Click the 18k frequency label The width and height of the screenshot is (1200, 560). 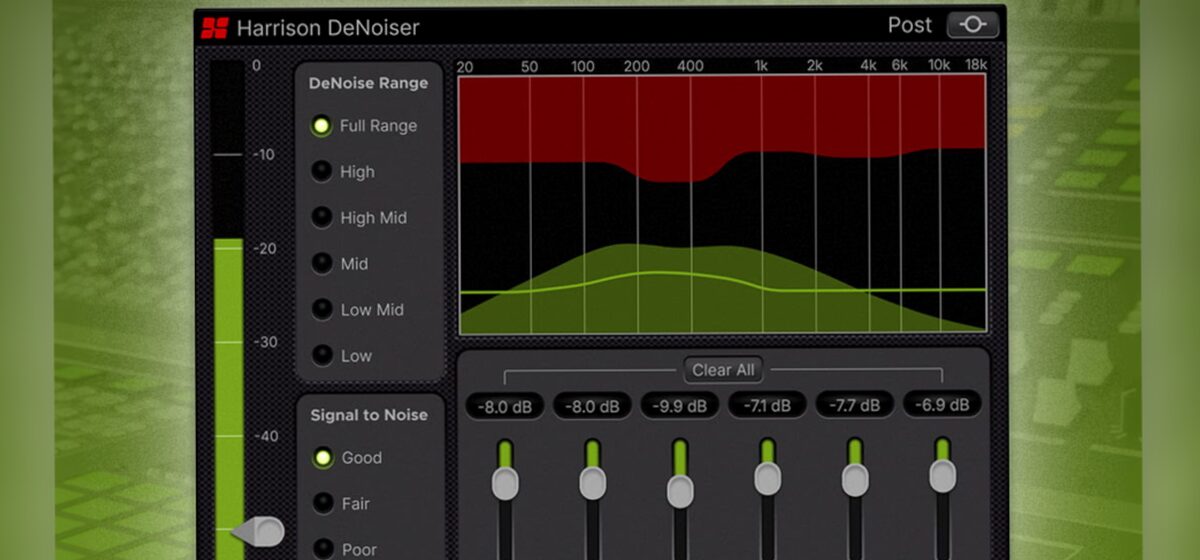(x=976, y=66)
